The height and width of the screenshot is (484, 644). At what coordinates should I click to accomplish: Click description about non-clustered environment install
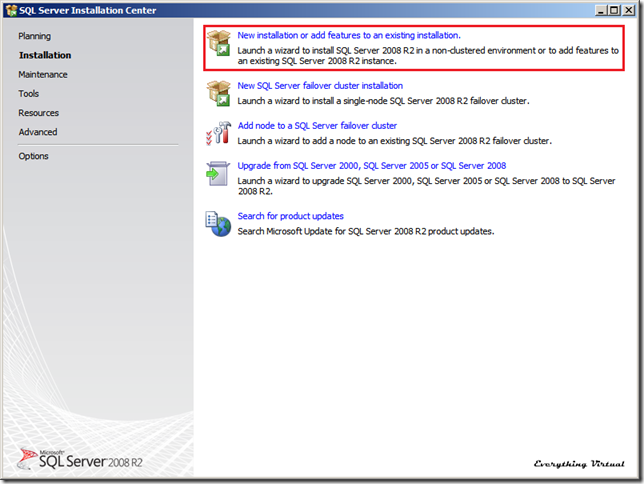[428, 55]
